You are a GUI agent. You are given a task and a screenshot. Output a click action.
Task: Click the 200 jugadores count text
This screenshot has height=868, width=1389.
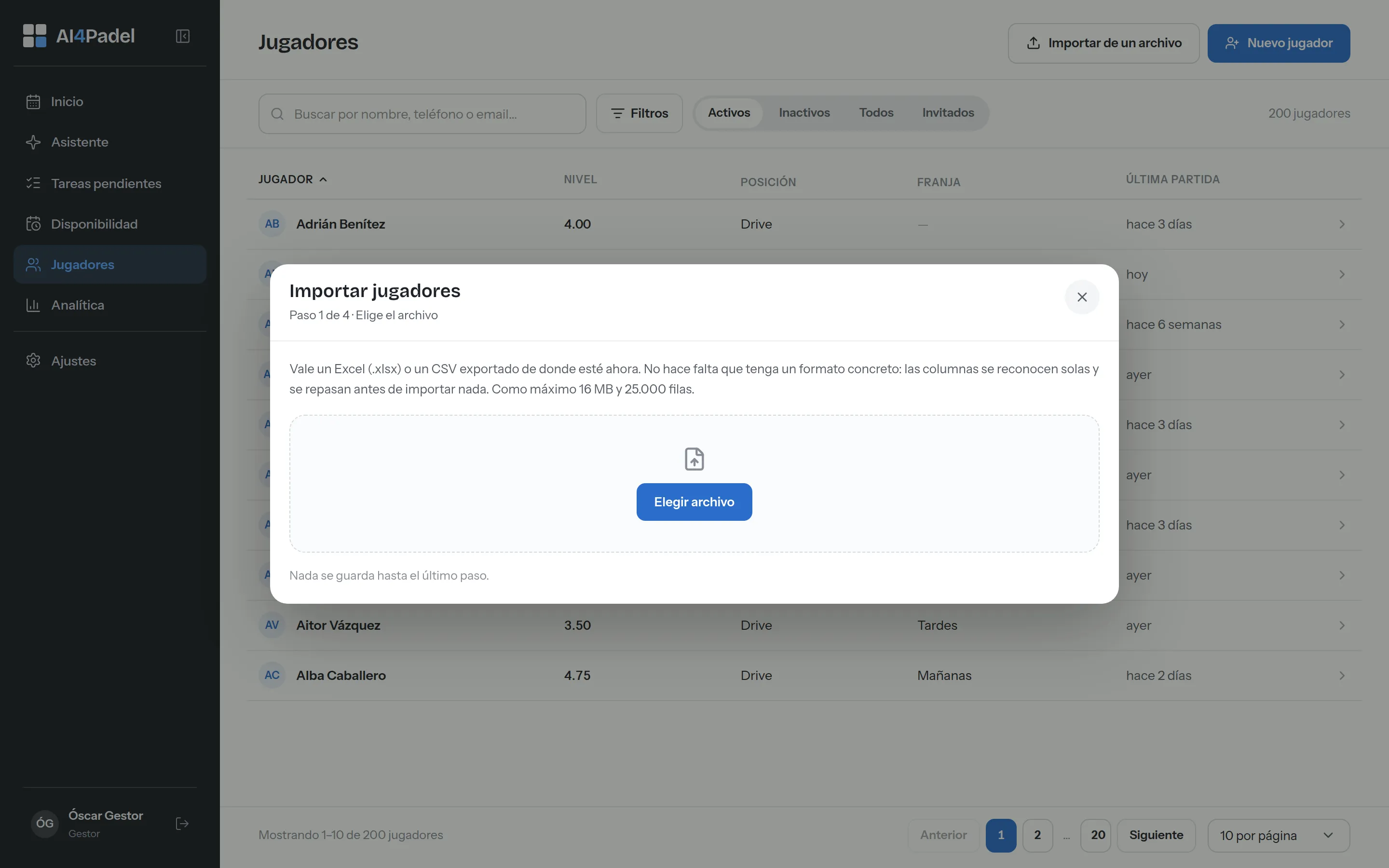pyautogui.click(x=1308, y=114)
